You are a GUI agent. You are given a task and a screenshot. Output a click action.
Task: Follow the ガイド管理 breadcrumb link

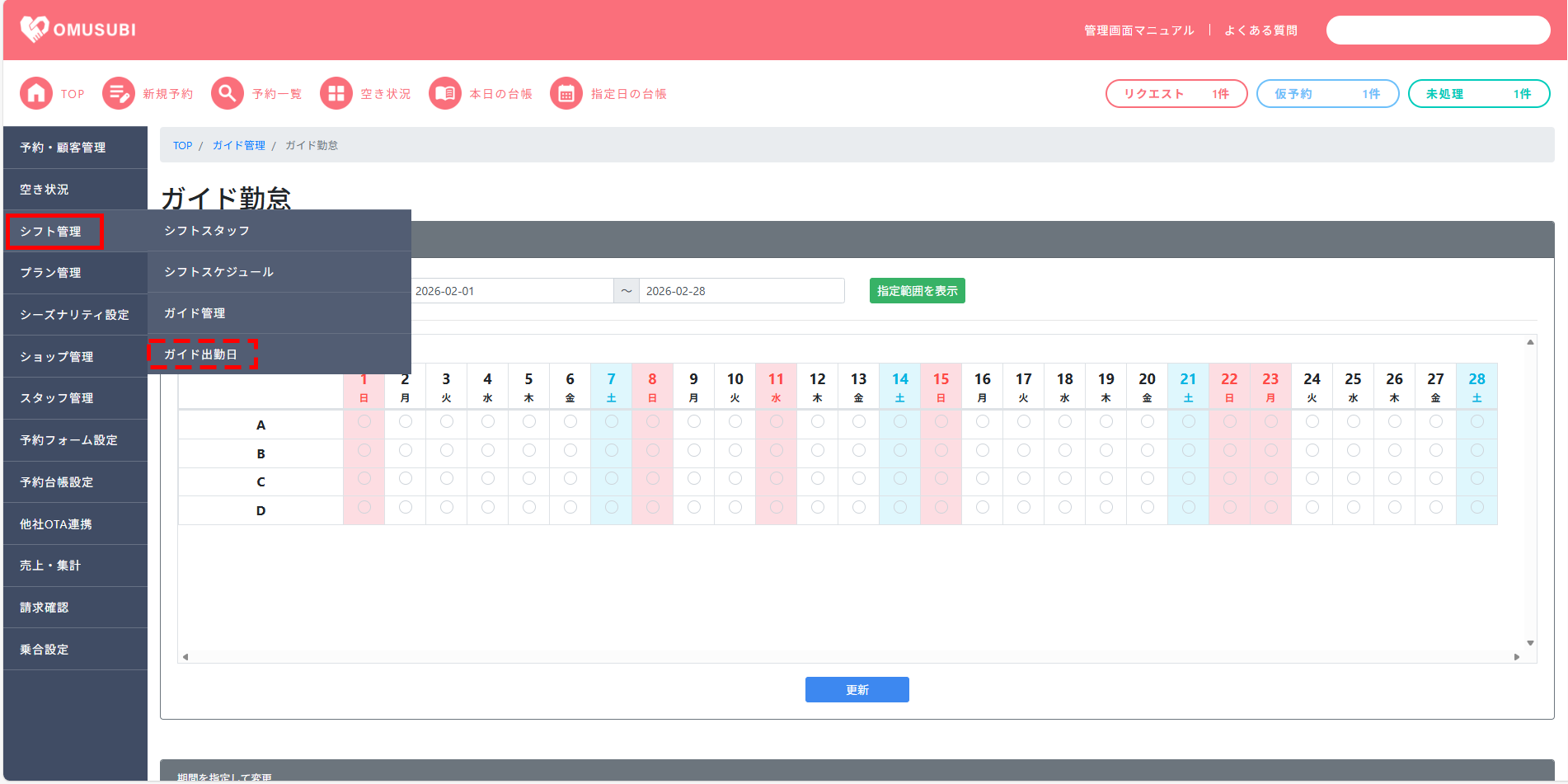[x=238, y=146]
